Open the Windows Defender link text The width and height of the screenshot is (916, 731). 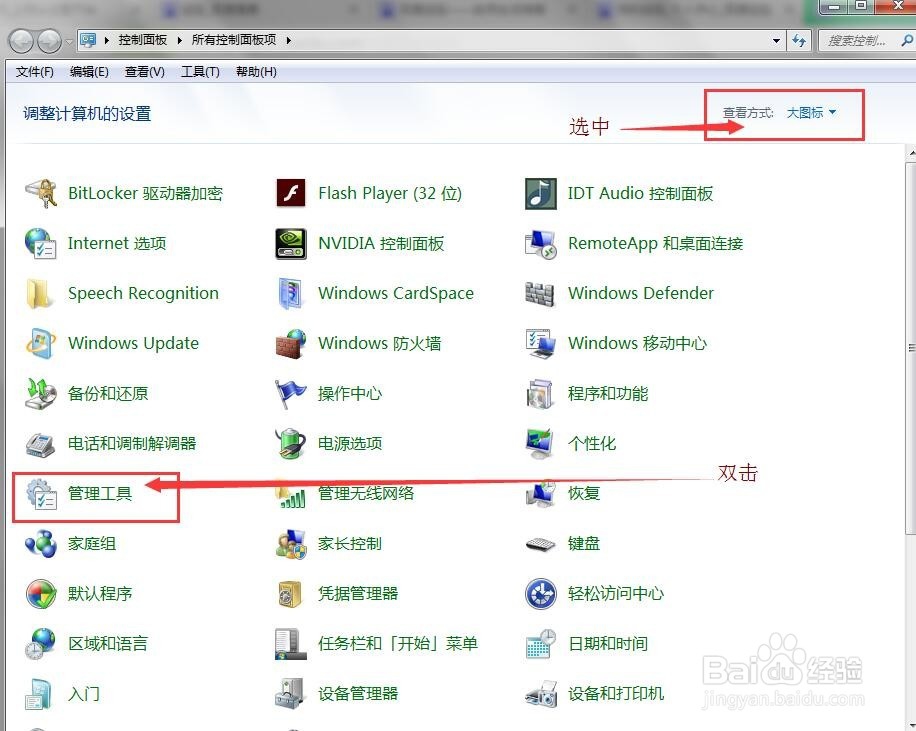pos(641,293)
